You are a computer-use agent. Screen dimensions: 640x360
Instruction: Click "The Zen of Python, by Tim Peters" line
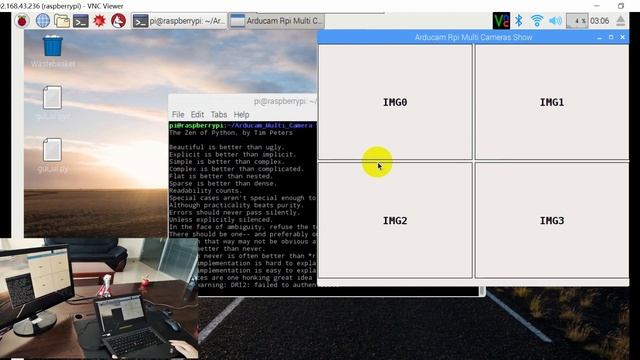pos(231,133)
